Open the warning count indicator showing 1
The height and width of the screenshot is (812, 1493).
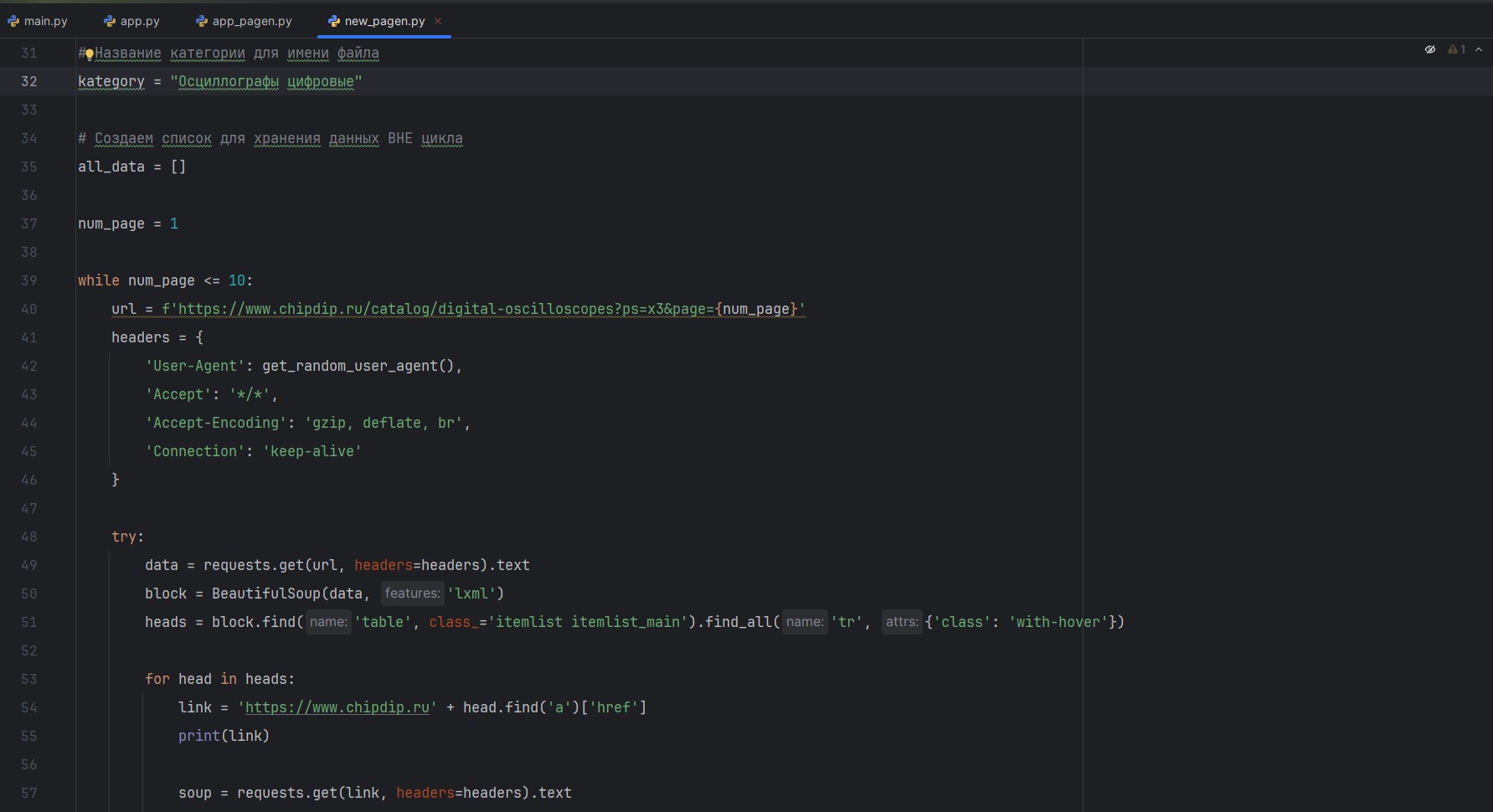click(1457, 49)
